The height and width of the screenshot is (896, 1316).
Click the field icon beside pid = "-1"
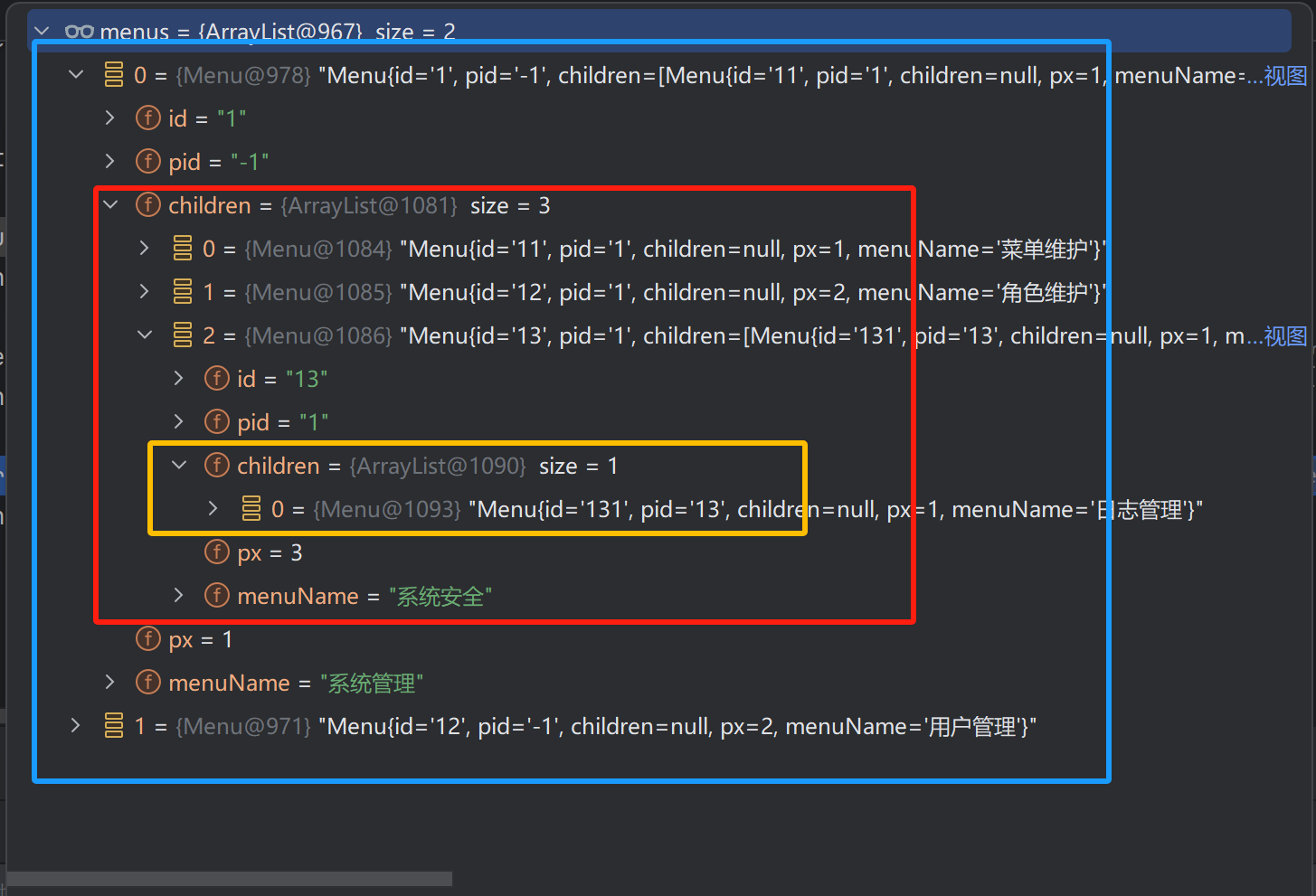click(147, 162)
